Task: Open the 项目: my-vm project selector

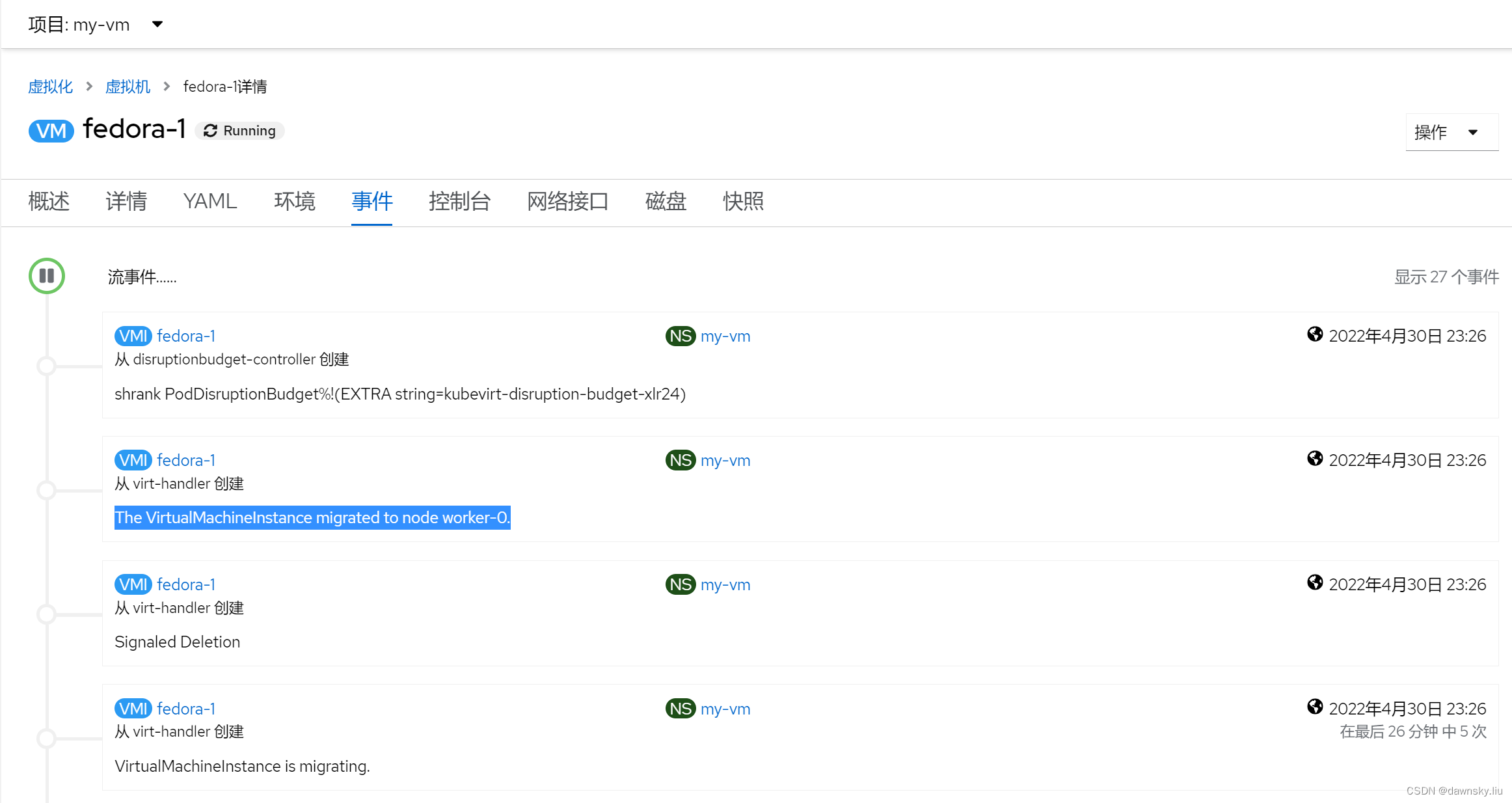Action: point(96,24)
